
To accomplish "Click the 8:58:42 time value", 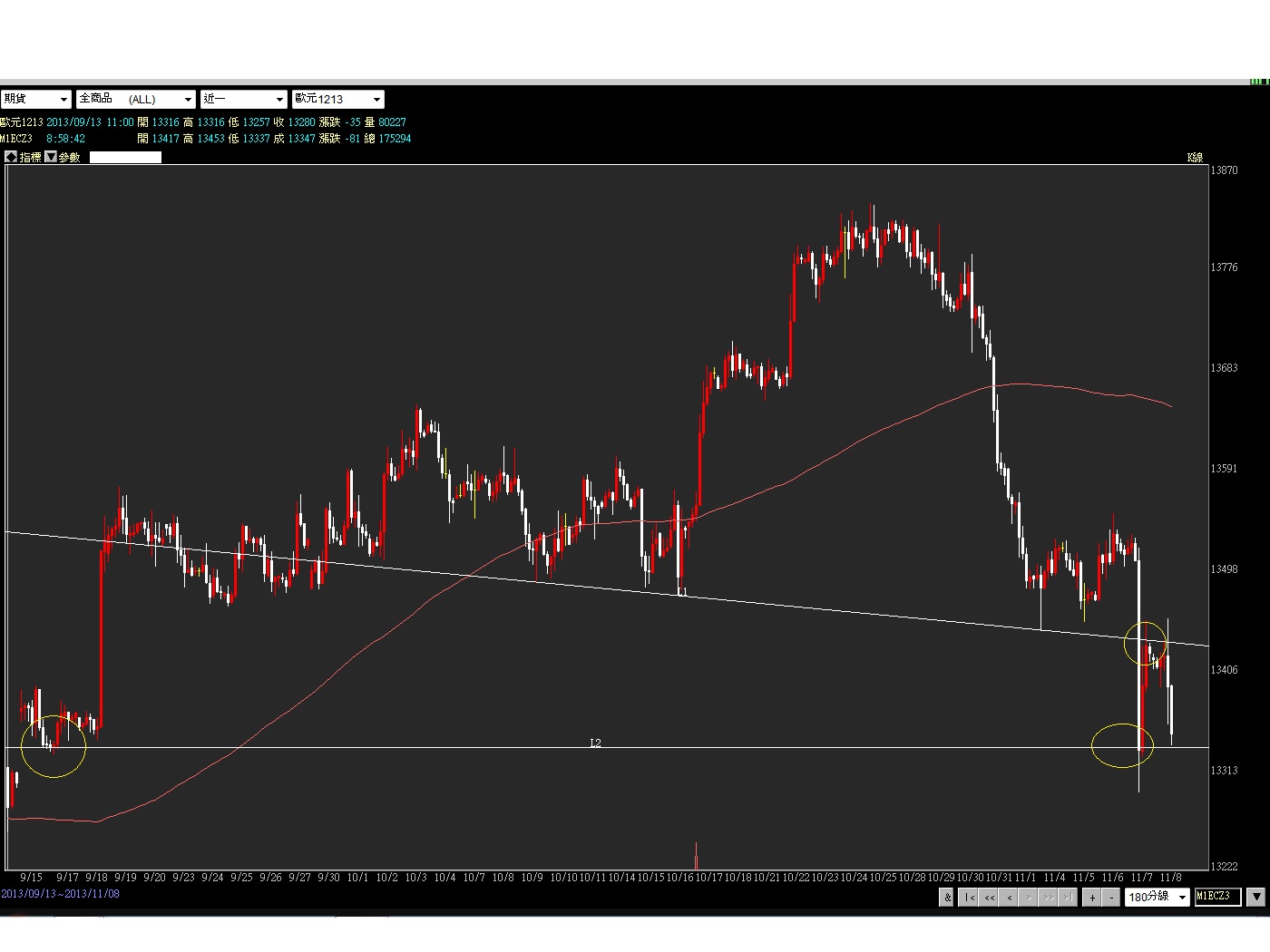I will point(65,139).
